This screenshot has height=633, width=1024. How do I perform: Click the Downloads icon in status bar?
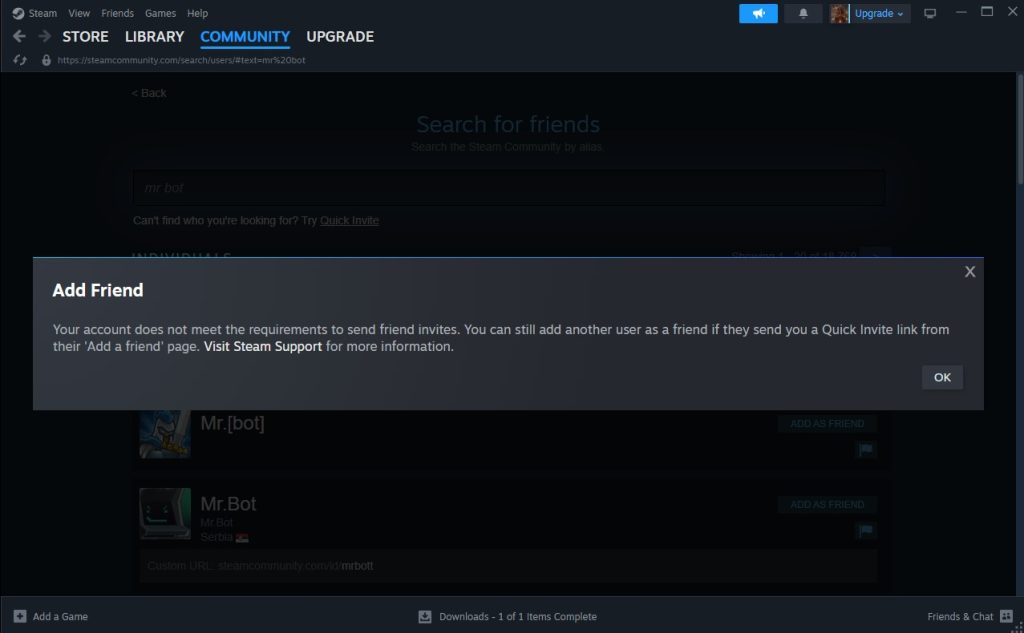pyautogui.click(x=424, y=616)
